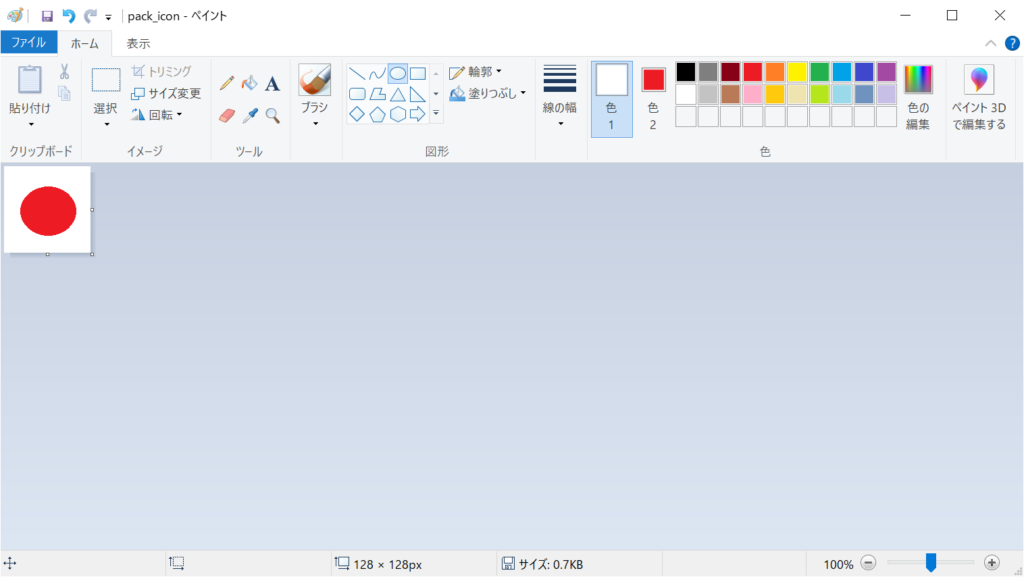
Task: Open the Help question mark icon
Action: coord(1012,43)
